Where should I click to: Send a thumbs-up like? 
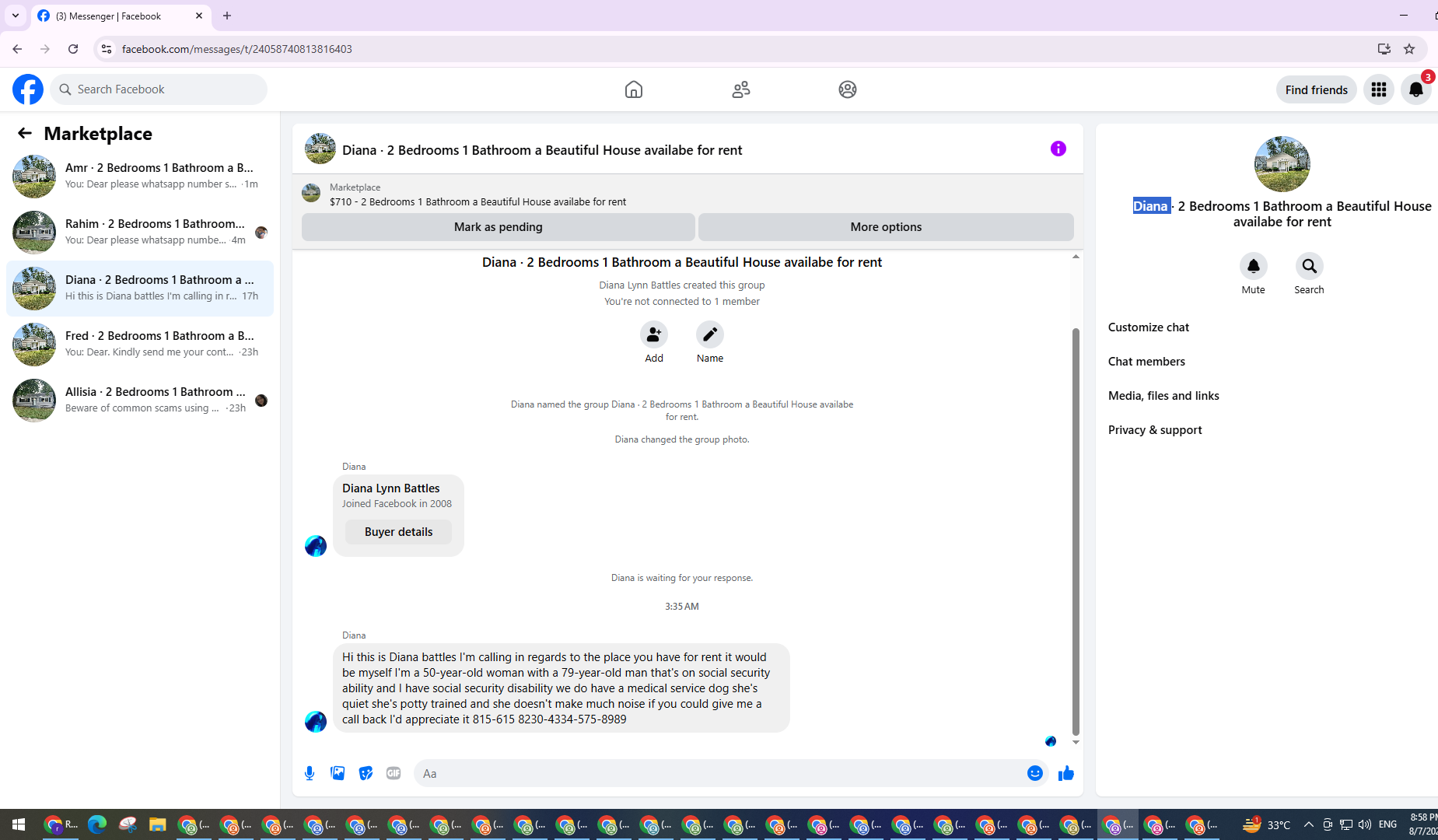click(1066, 773)
